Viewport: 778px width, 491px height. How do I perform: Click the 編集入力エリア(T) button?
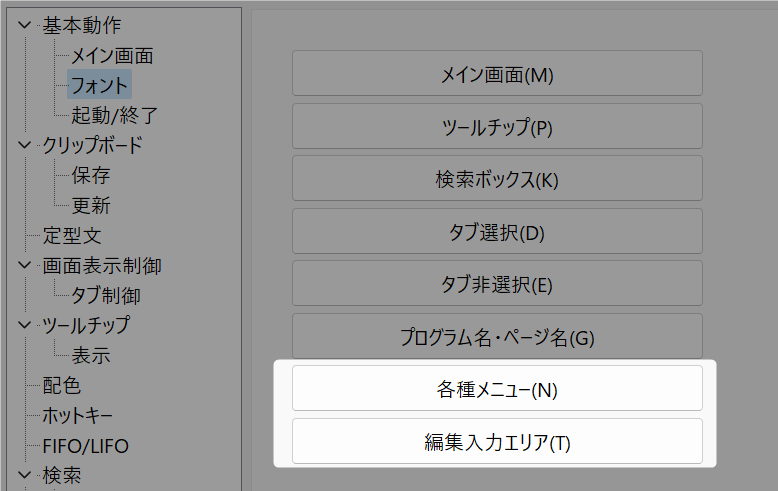(x=497, y=441)
